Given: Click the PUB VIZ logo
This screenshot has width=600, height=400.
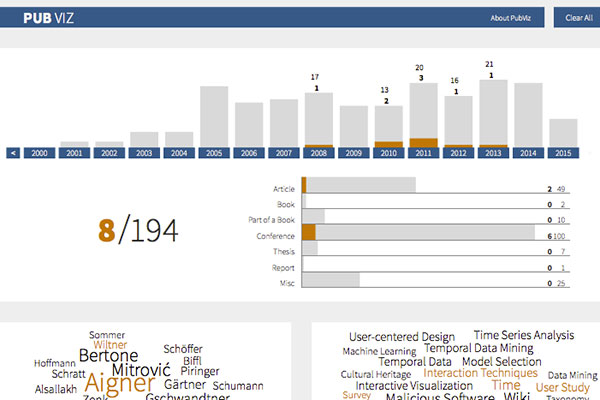Looking at the screenshot, I should coord(49,18).
